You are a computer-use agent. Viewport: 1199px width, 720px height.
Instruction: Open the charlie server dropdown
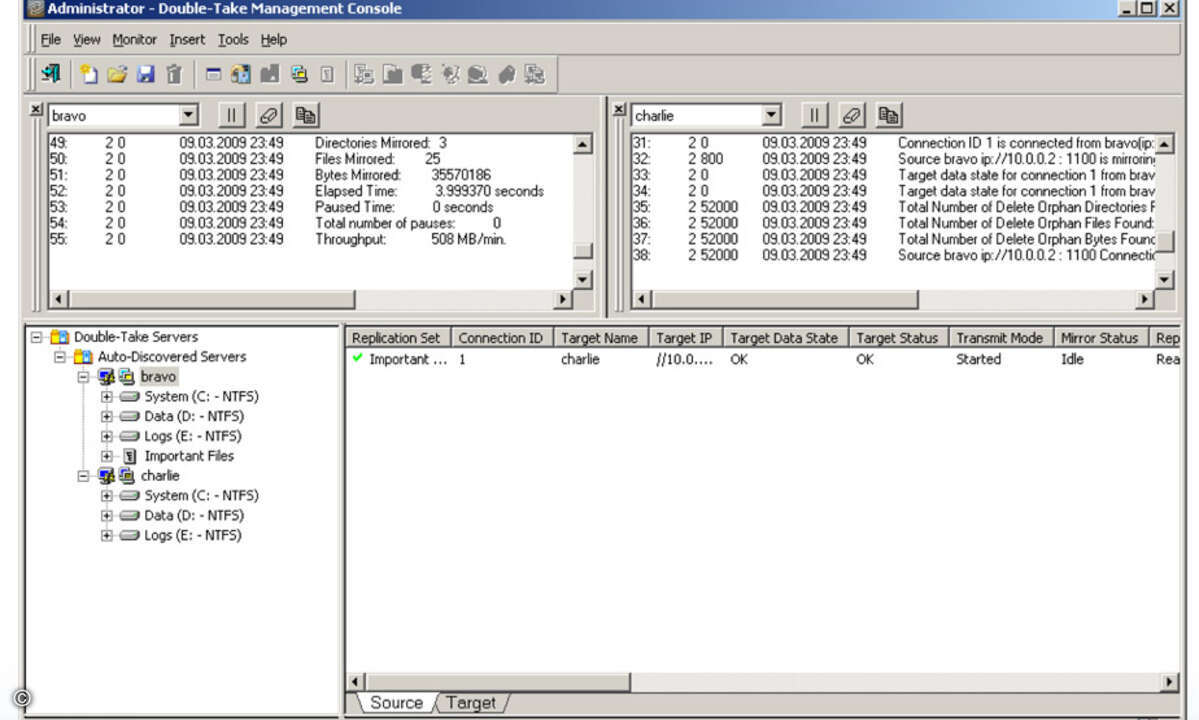[x=772, y=115]
